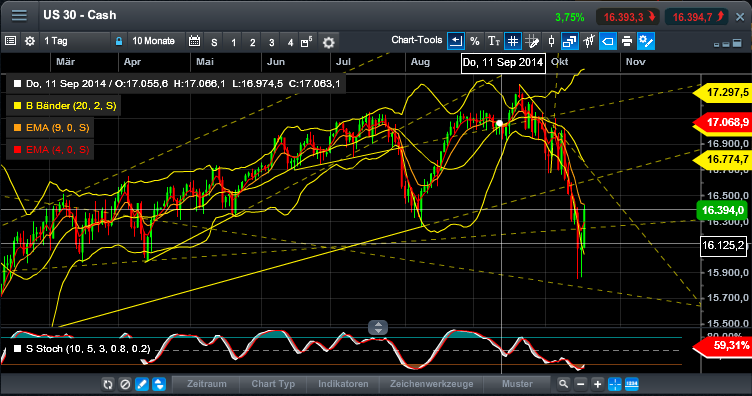
Task: Click the save preset 5 icon
Action: pos(306,42)
